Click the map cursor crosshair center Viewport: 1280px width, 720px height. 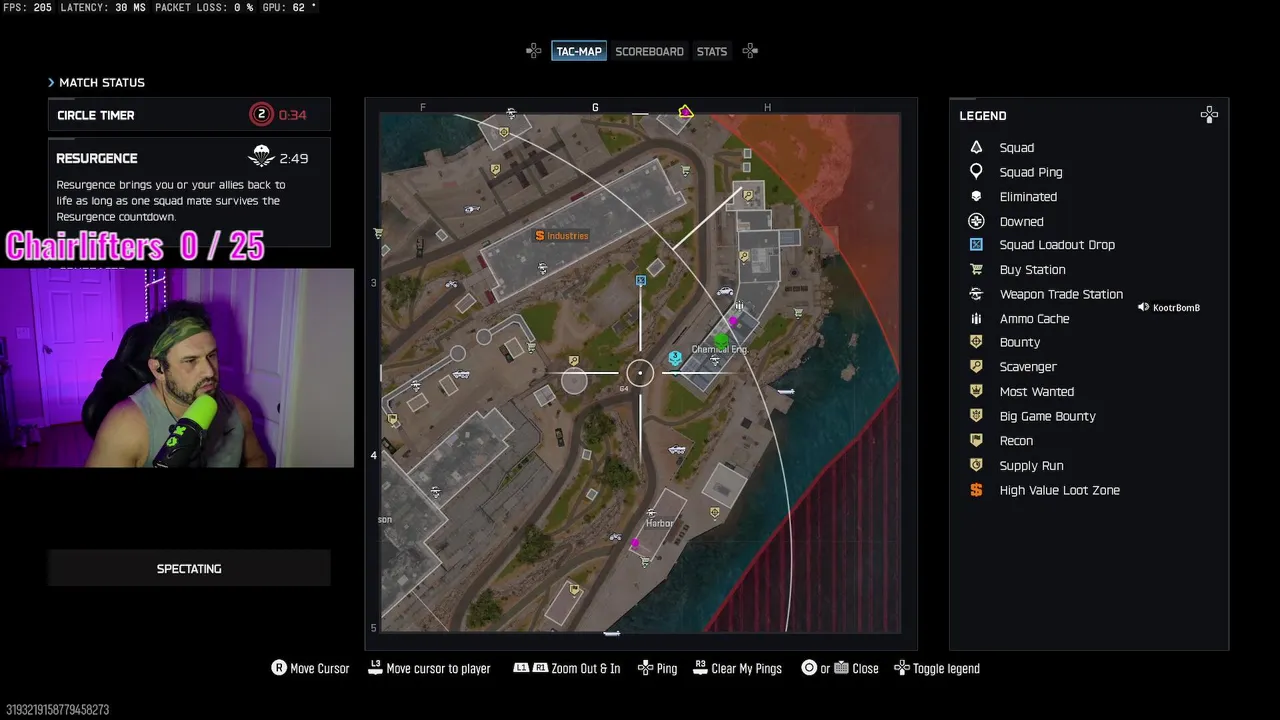pyautogui.click(x=640, y=373)
